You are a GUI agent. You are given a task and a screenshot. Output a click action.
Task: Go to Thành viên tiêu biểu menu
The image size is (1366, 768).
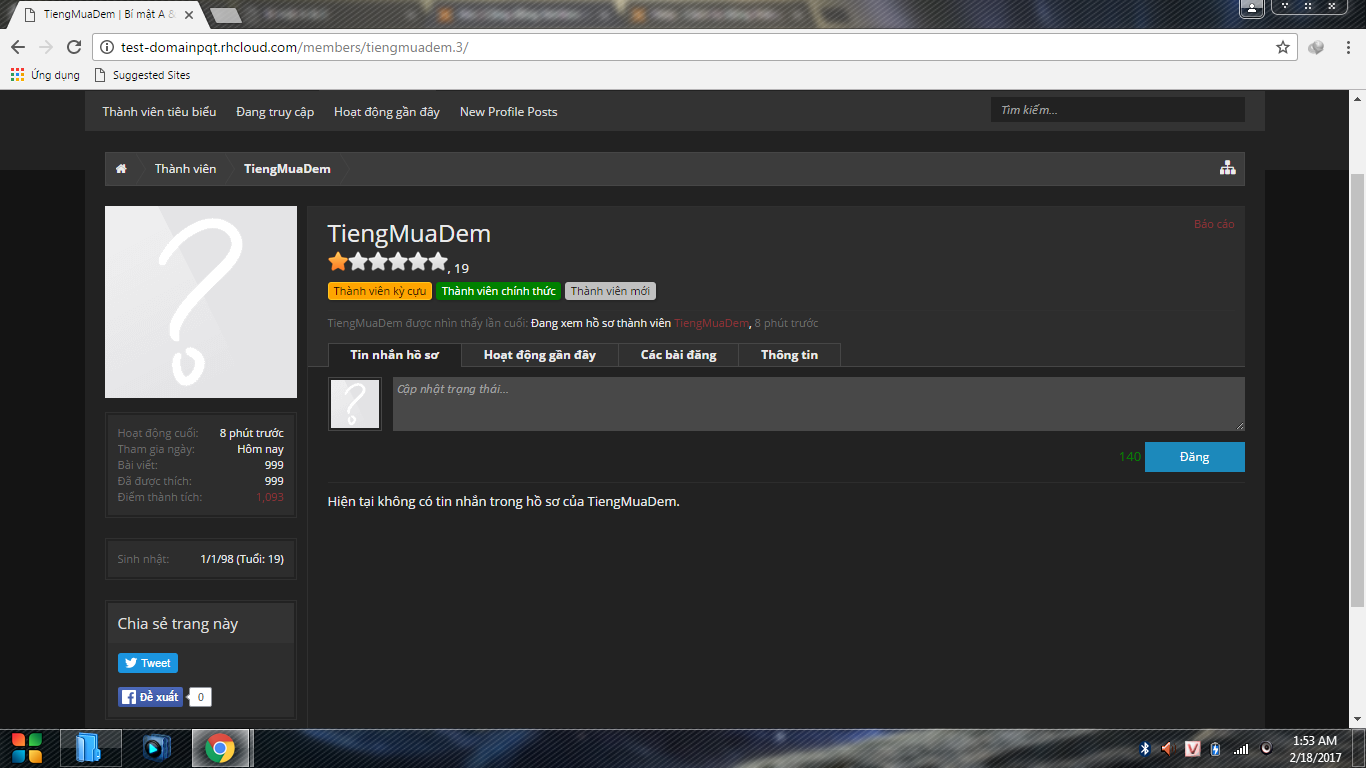159,112
